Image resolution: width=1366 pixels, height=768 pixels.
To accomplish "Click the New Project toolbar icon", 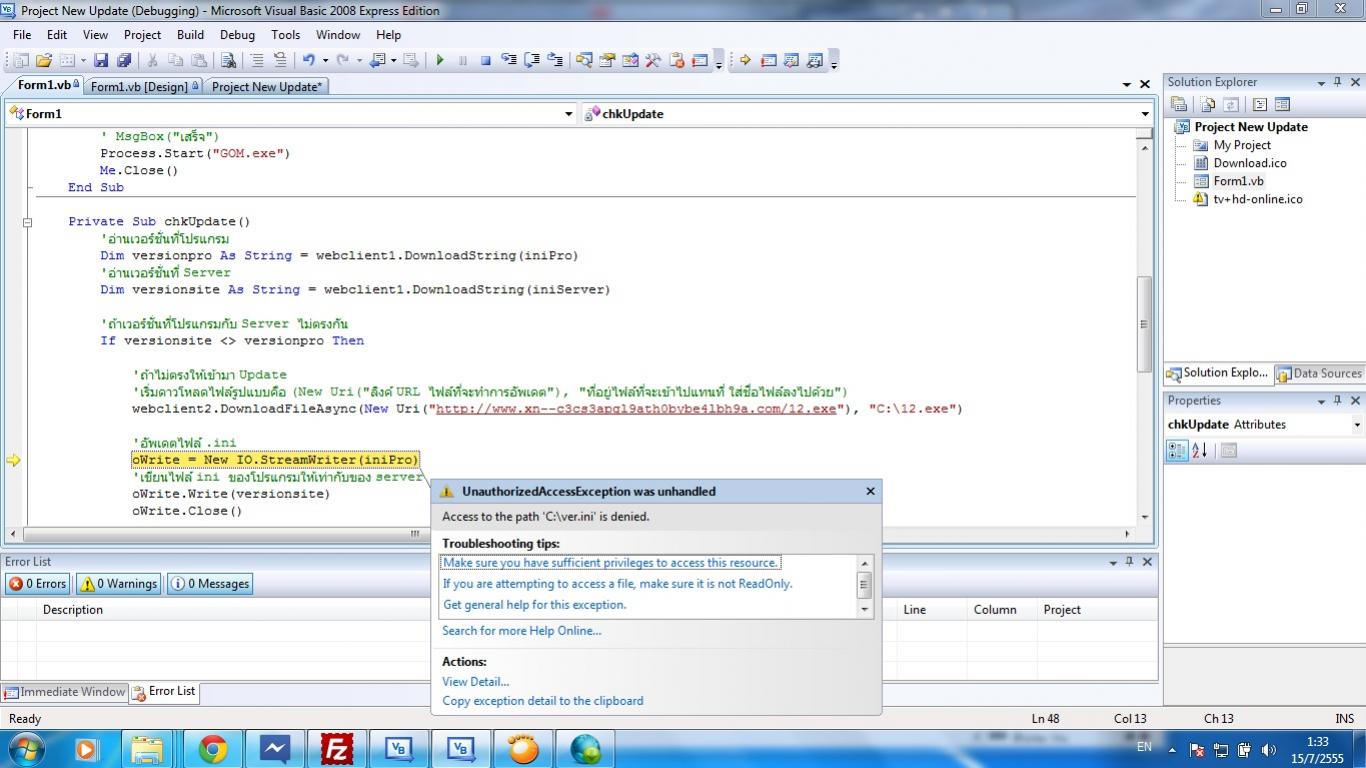I will coord(21,60).
